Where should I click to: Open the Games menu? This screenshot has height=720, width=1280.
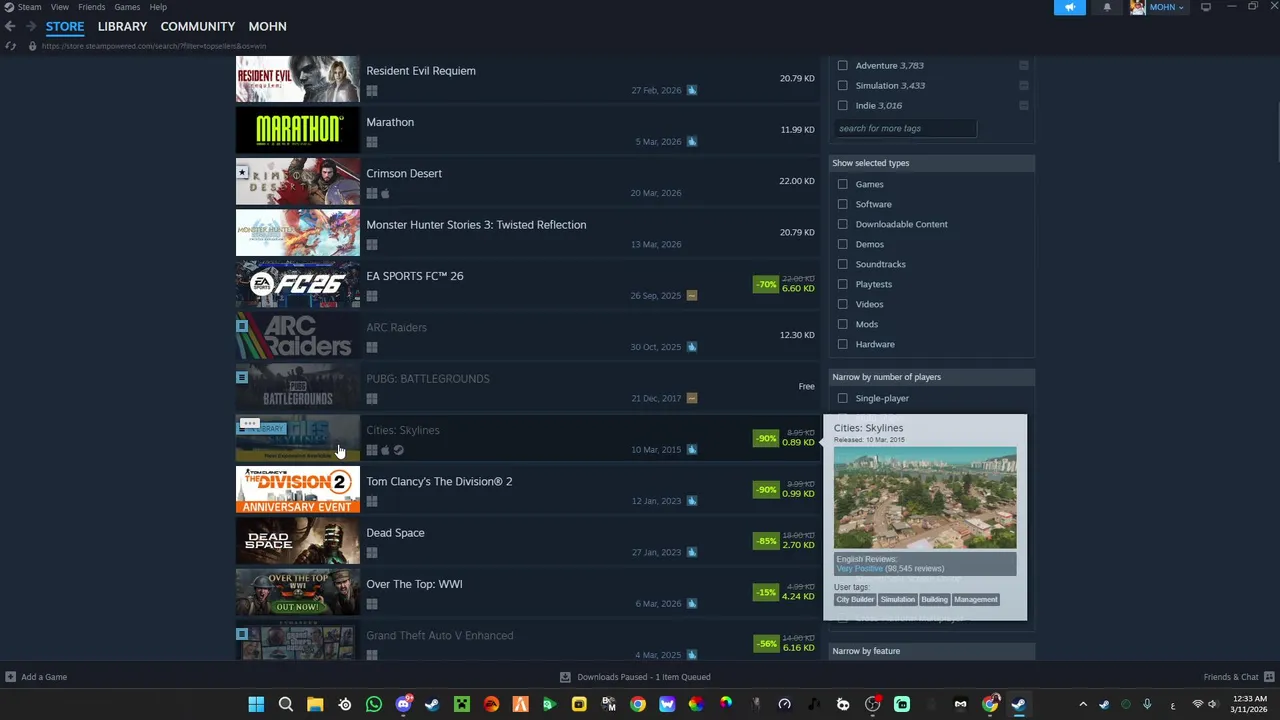coord(127,7)
